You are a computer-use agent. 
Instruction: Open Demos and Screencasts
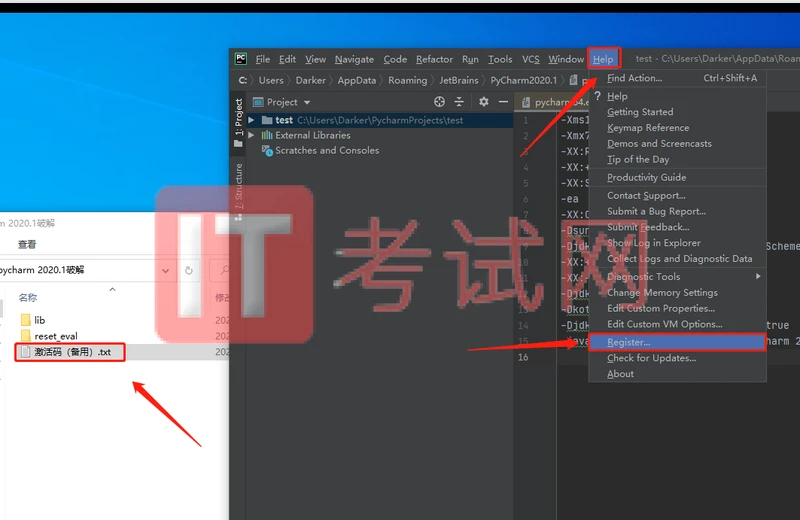pos(678,143)
